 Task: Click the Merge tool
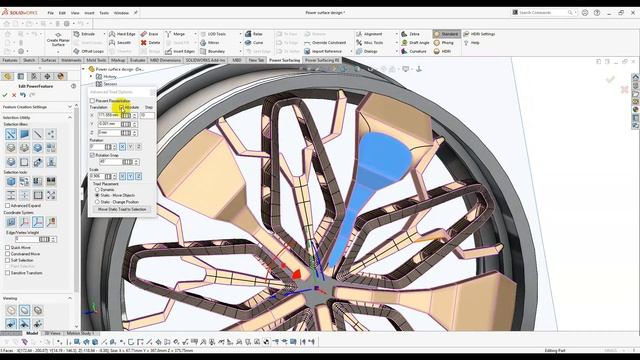[x=175, y=34]
